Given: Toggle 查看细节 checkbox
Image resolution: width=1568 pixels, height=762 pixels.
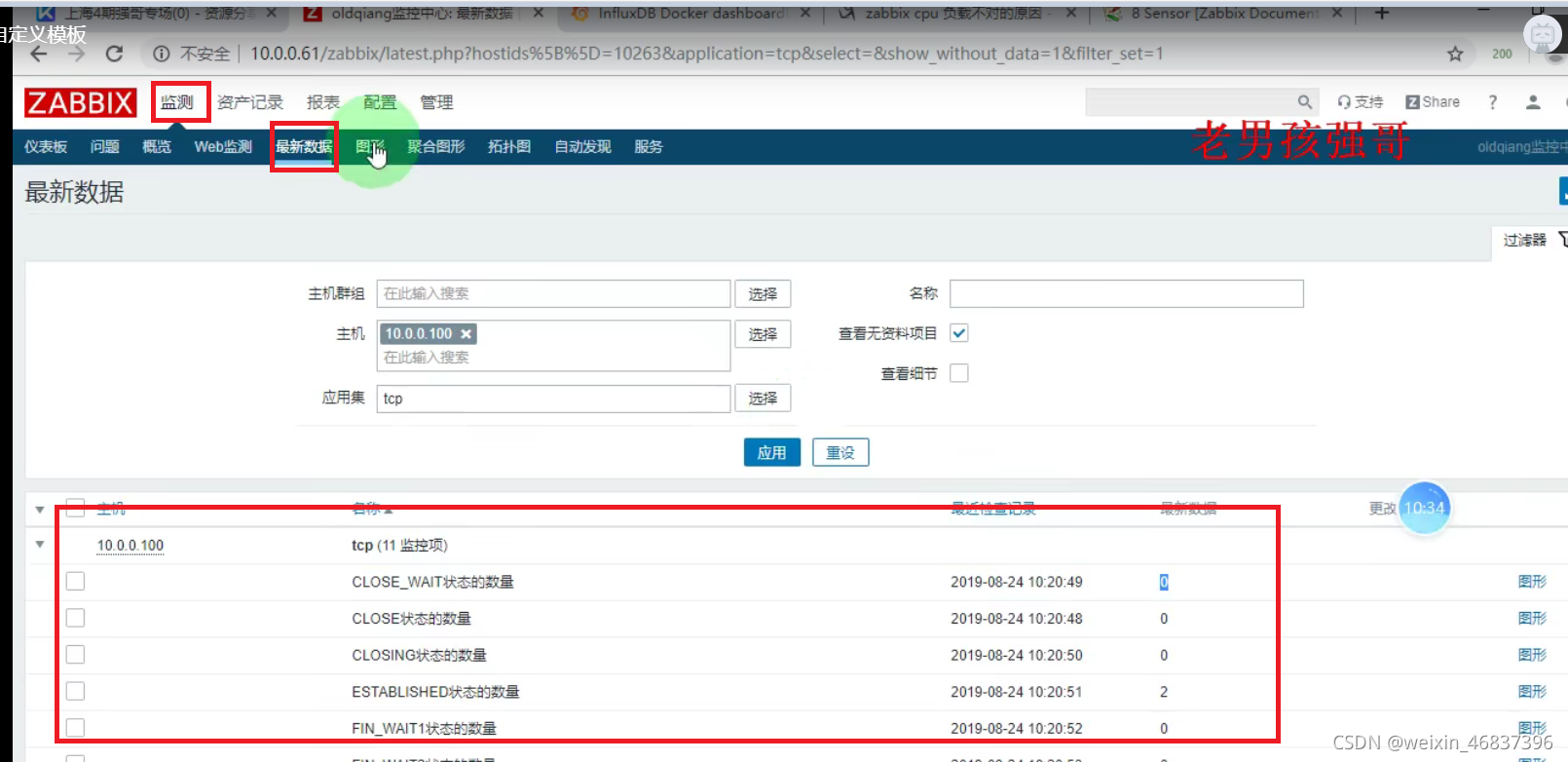Looking at the screenshot, I should click(959, 373).
